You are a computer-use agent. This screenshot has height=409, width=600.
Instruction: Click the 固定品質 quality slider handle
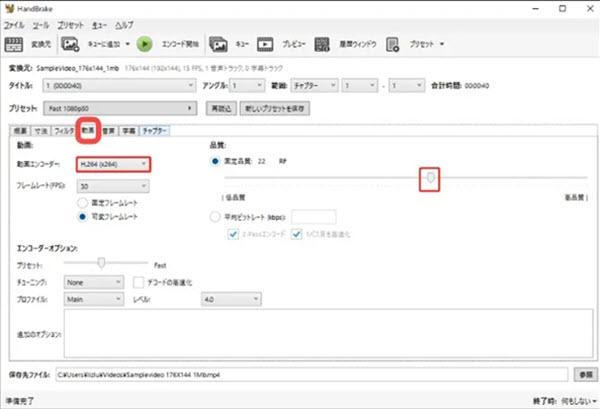[x=430, y=178]
